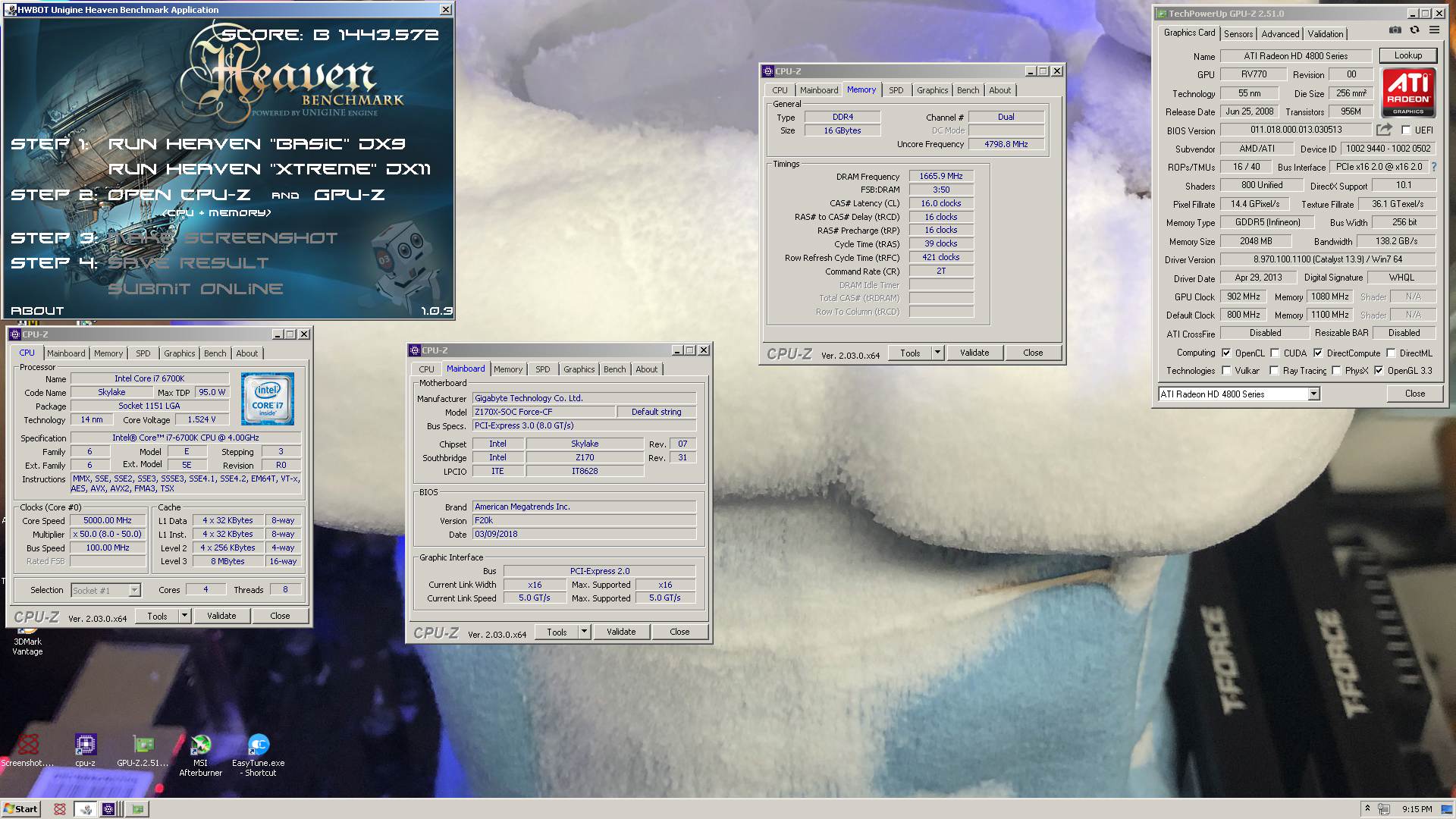Toggle the Vulkan checkbox

(x=1226, y=371)
